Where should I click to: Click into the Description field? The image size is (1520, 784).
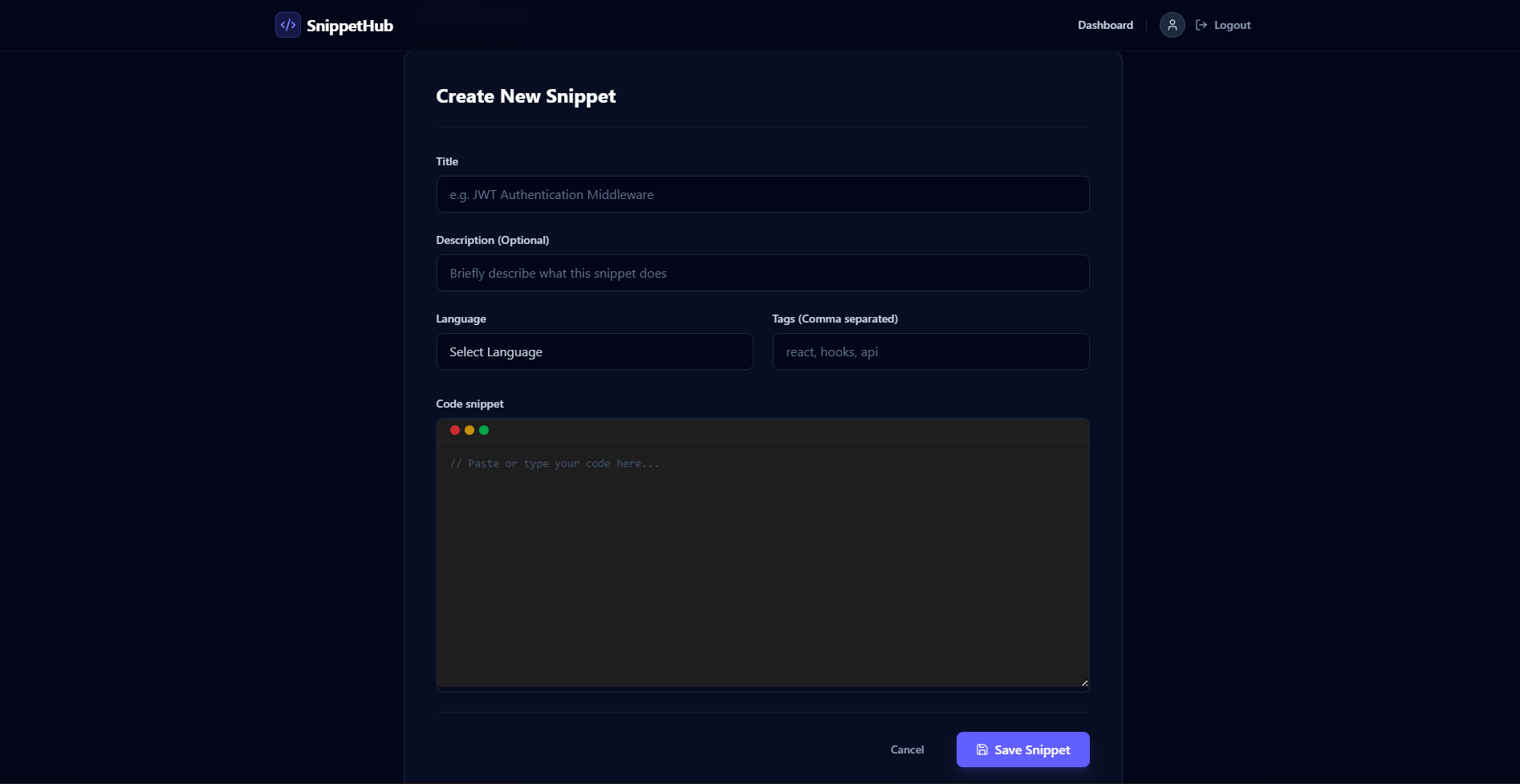(x=762, y=273)
